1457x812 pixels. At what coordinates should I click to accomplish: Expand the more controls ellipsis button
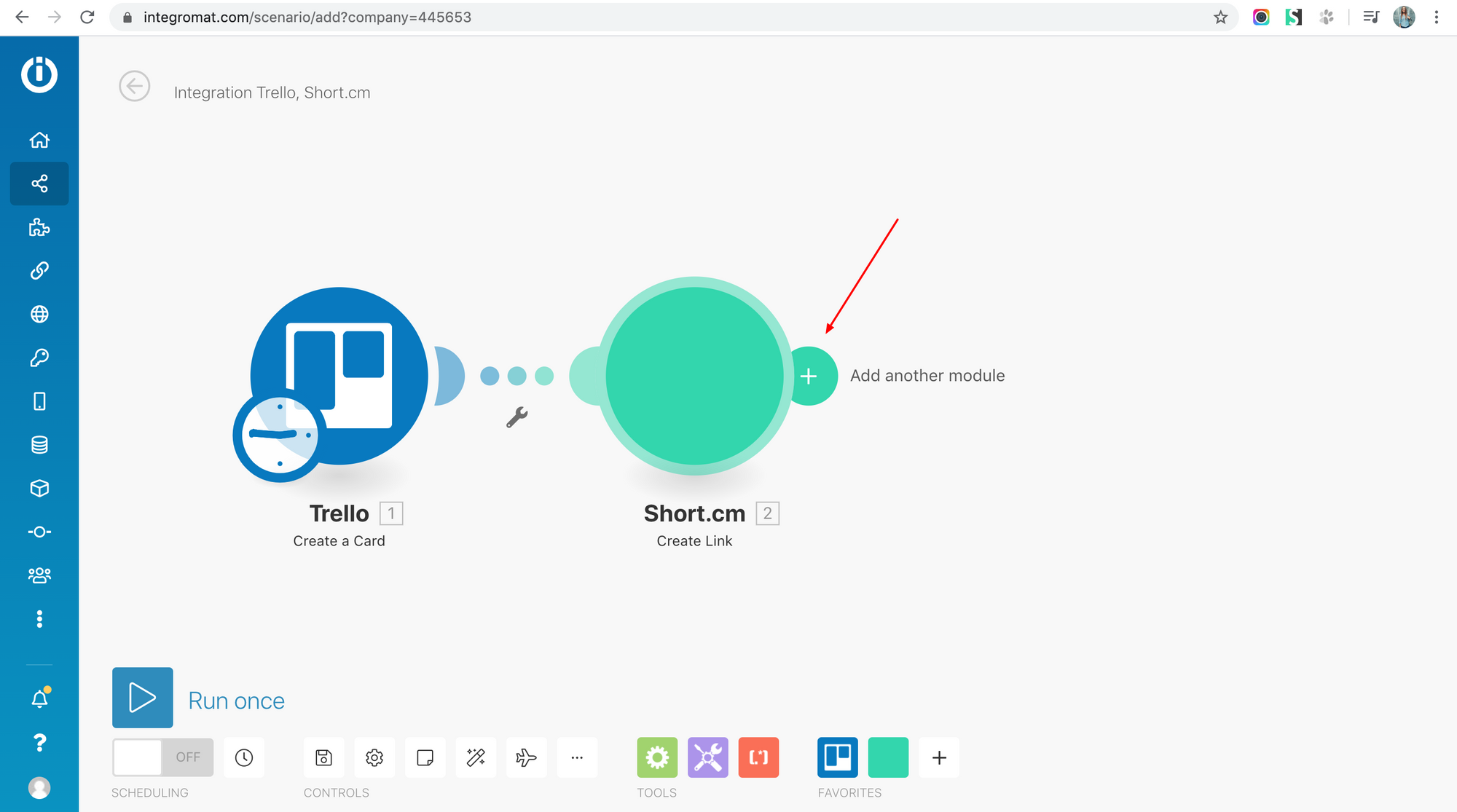click(577, 757)
